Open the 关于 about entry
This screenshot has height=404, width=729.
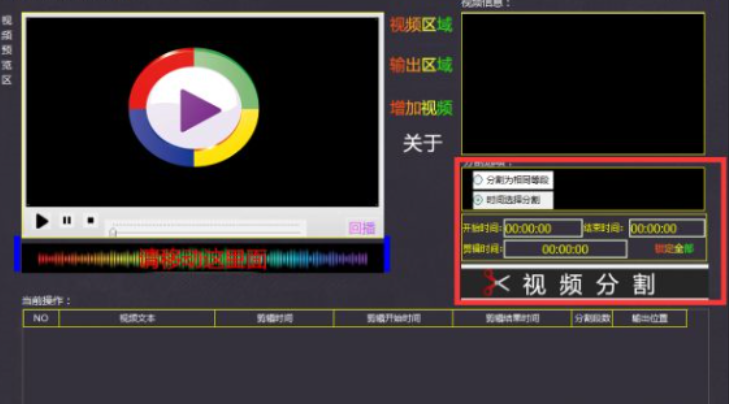coord(421,143)
